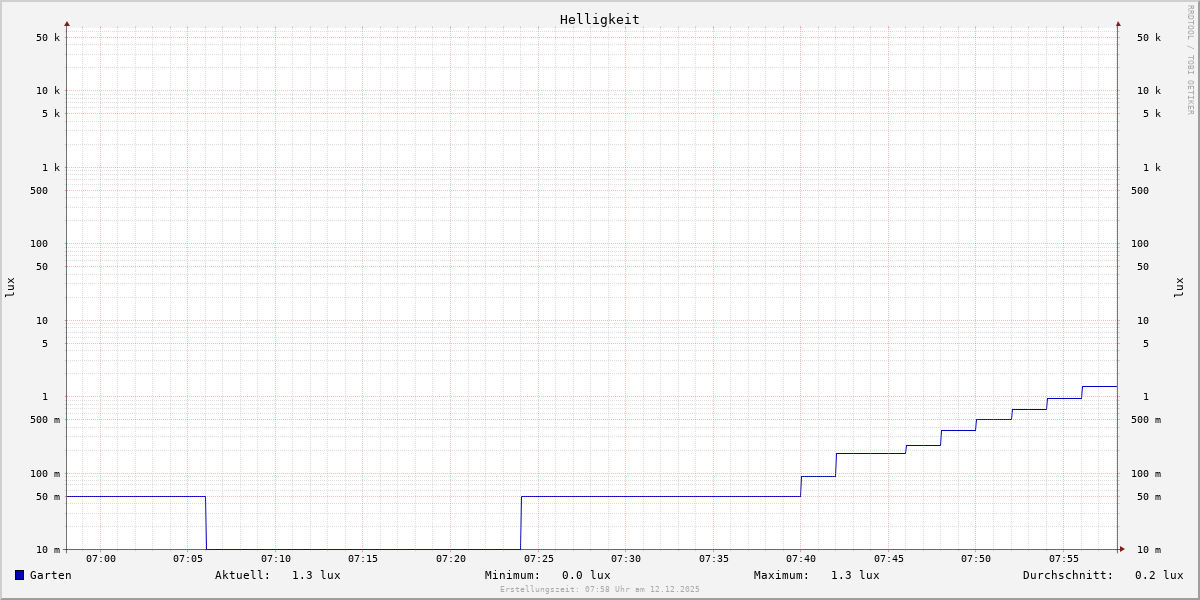Click the 'Helligkeit' chart title
The width and height of the screenshot is (1200, 600).
tap(600, 19)
